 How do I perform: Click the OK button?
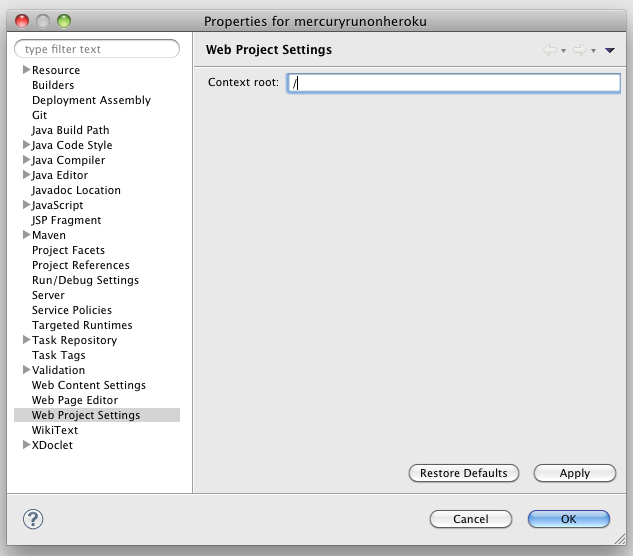click(x=568, y=519)
